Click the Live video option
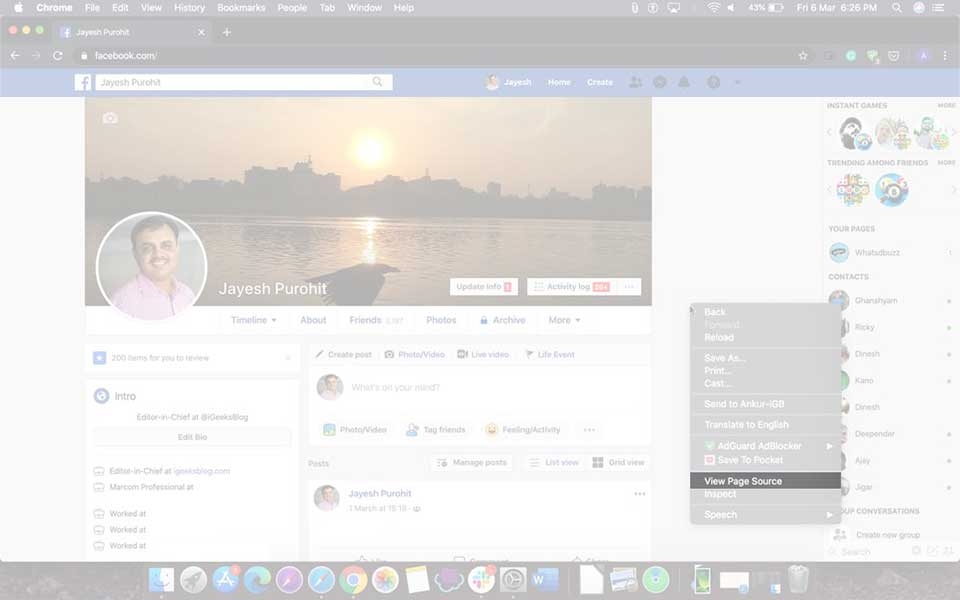 483,354
